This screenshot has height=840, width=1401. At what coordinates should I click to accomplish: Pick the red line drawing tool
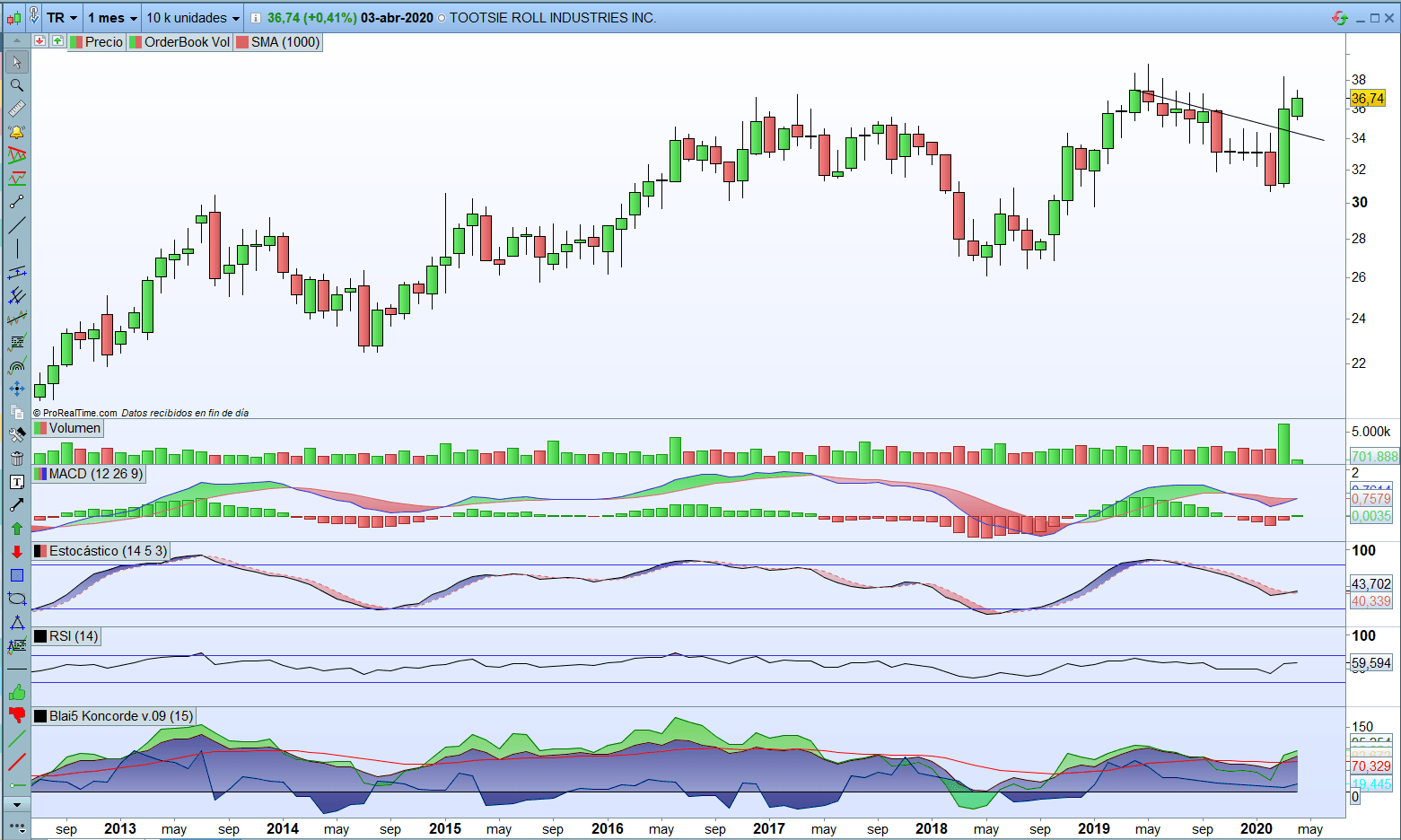point(16,762)
